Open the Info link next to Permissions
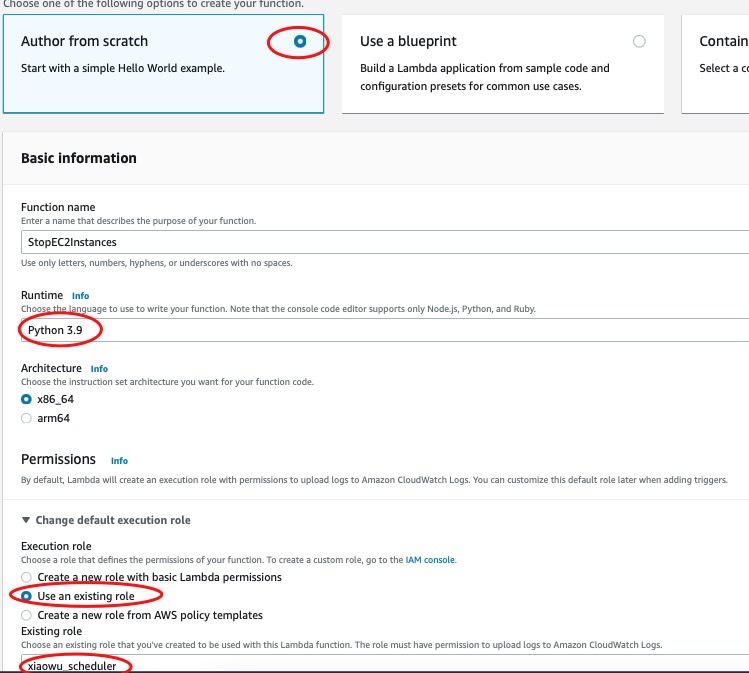This screenshot has height=673, width=749. 119,461
